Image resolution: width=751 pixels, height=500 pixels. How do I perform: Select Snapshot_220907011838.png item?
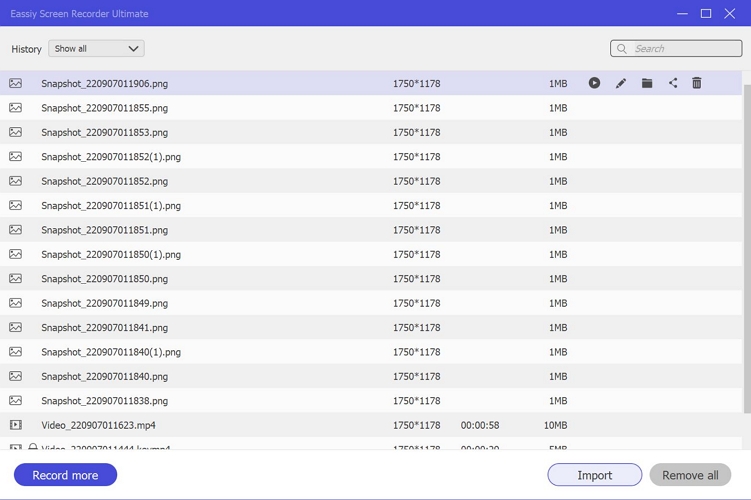tap(105, 401)
